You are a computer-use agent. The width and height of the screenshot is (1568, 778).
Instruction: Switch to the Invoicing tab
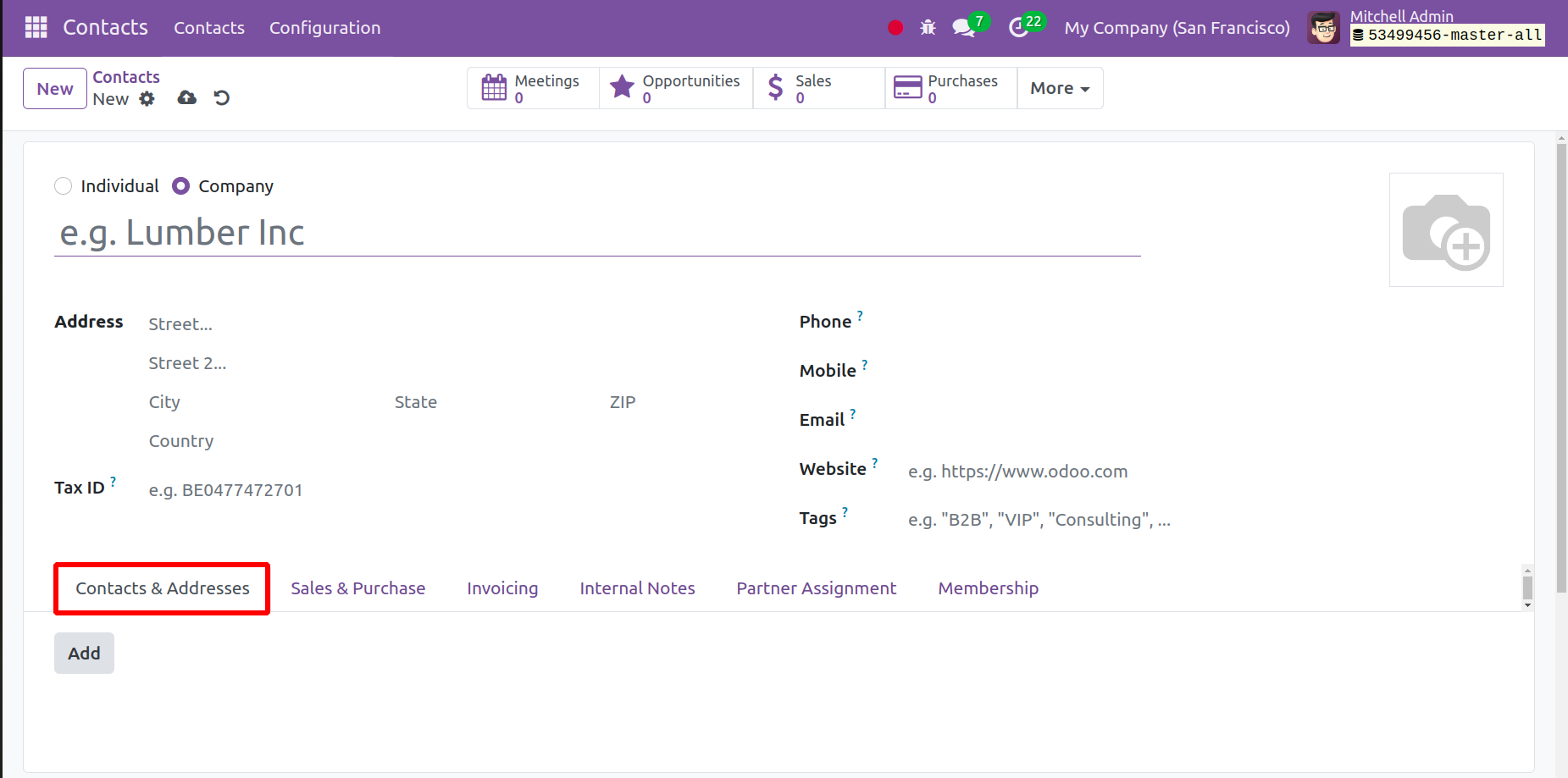pos(502,588)
